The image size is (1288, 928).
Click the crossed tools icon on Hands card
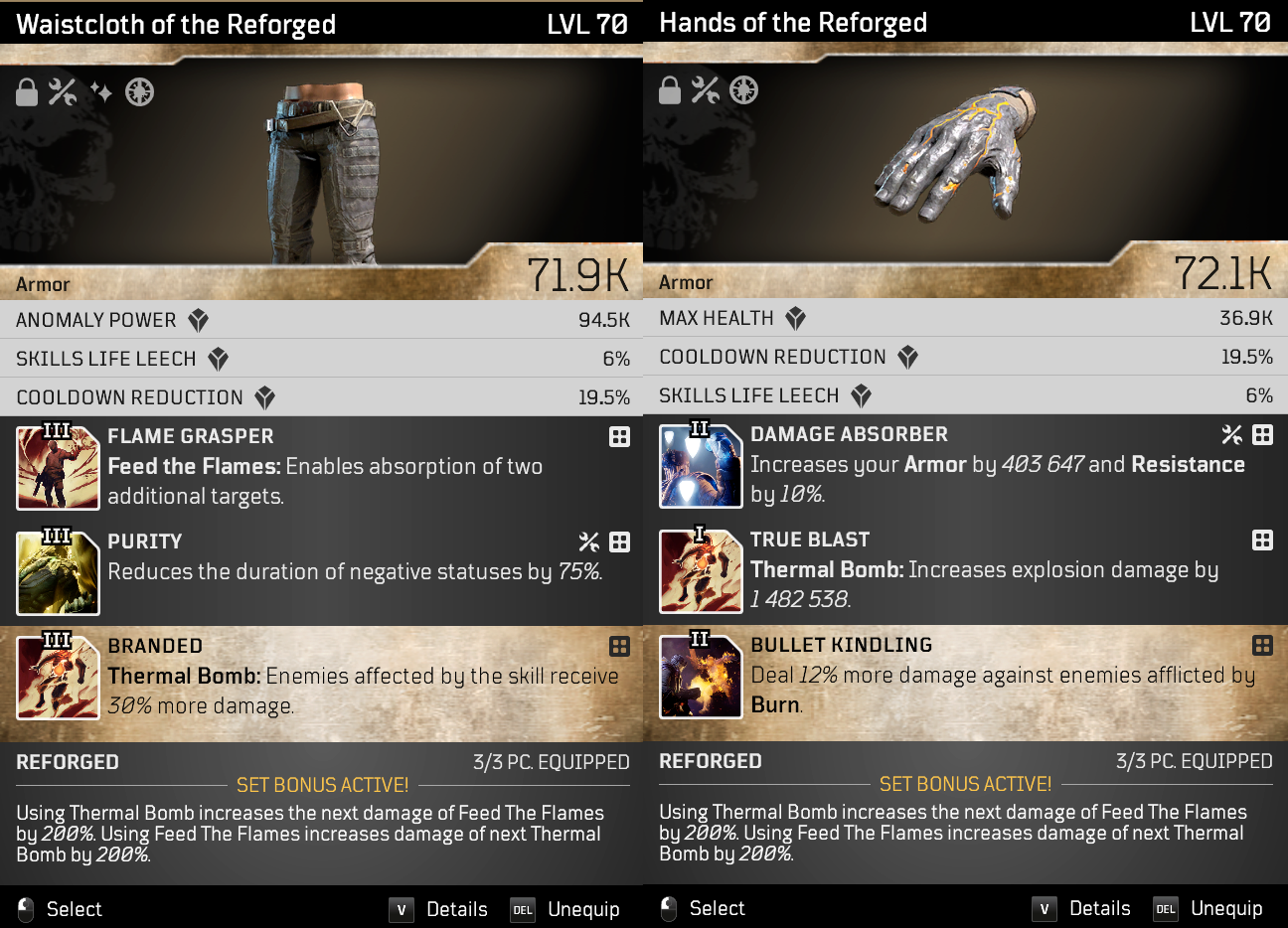(706, 90)
